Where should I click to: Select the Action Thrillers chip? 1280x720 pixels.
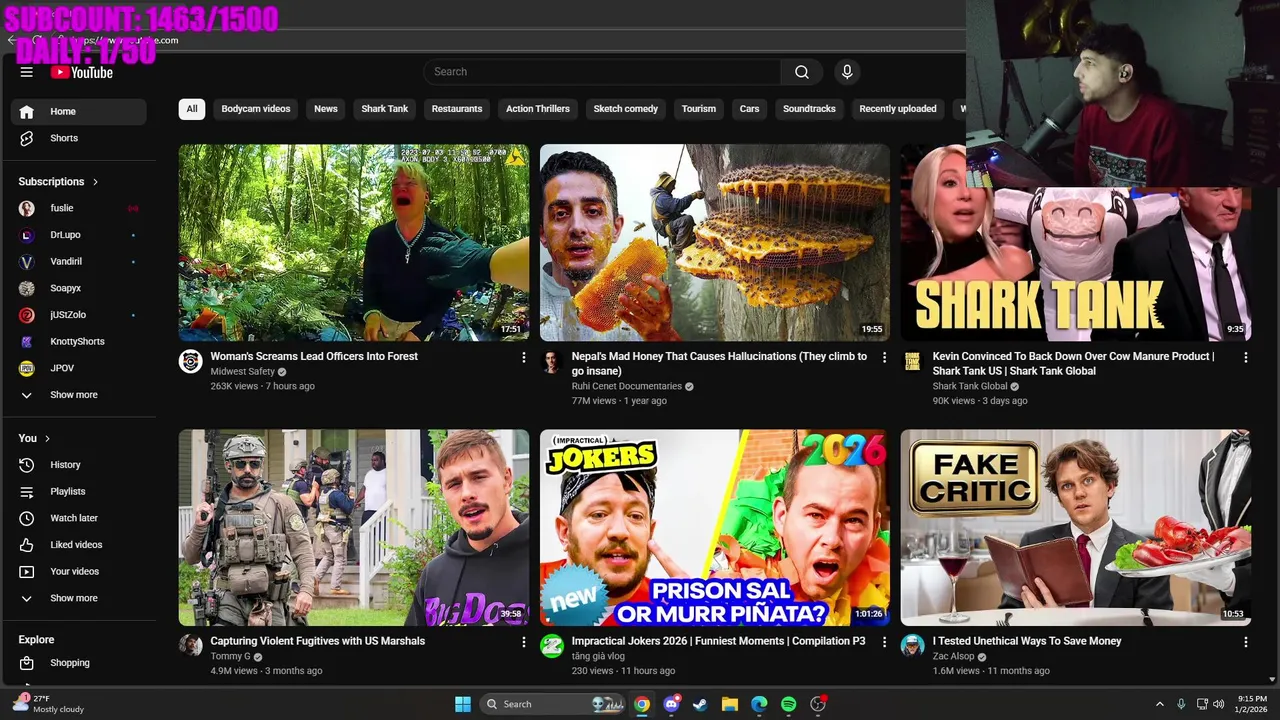click(538, 109)
